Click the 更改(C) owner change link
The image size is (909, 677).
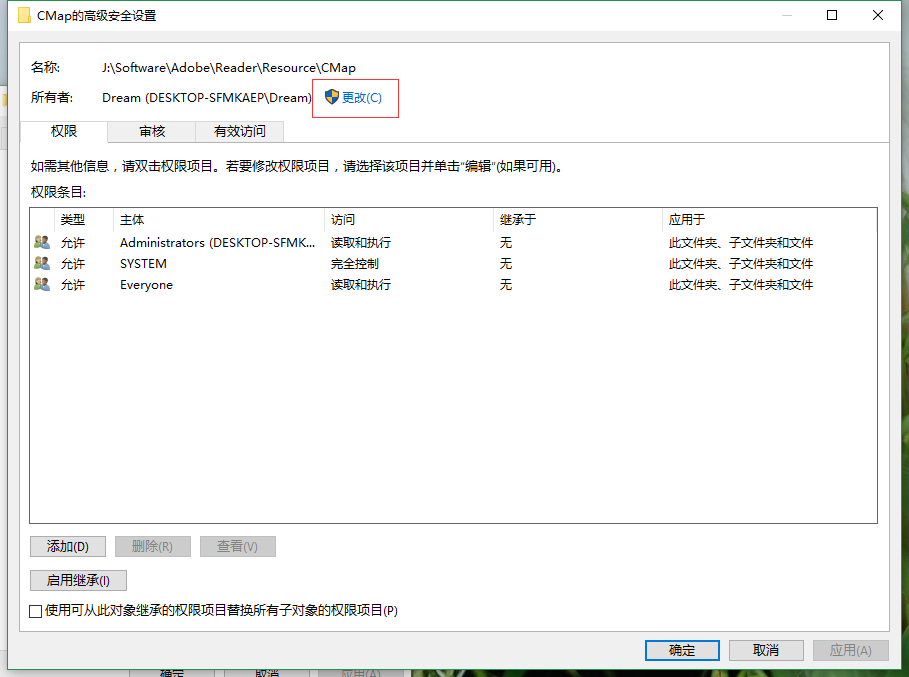coord(362,97)
